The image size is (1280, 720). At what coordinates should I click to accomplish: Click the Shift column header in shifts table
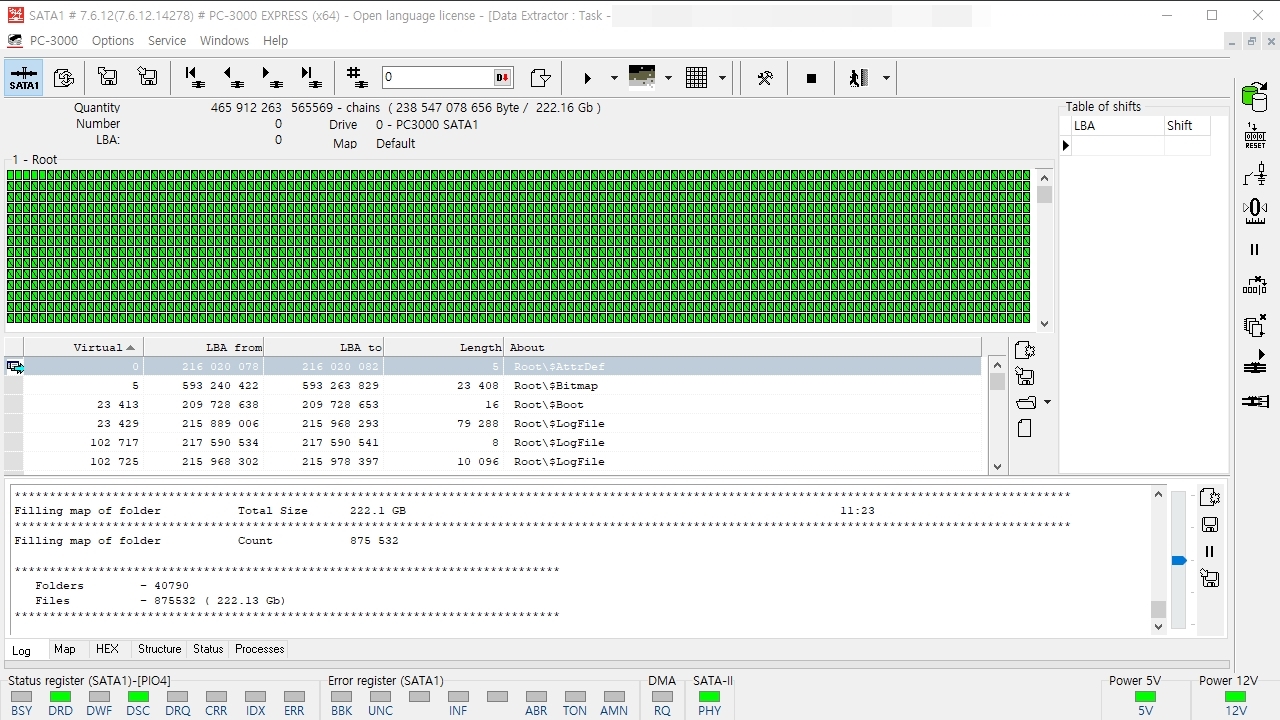click(x=1186, y=125)
